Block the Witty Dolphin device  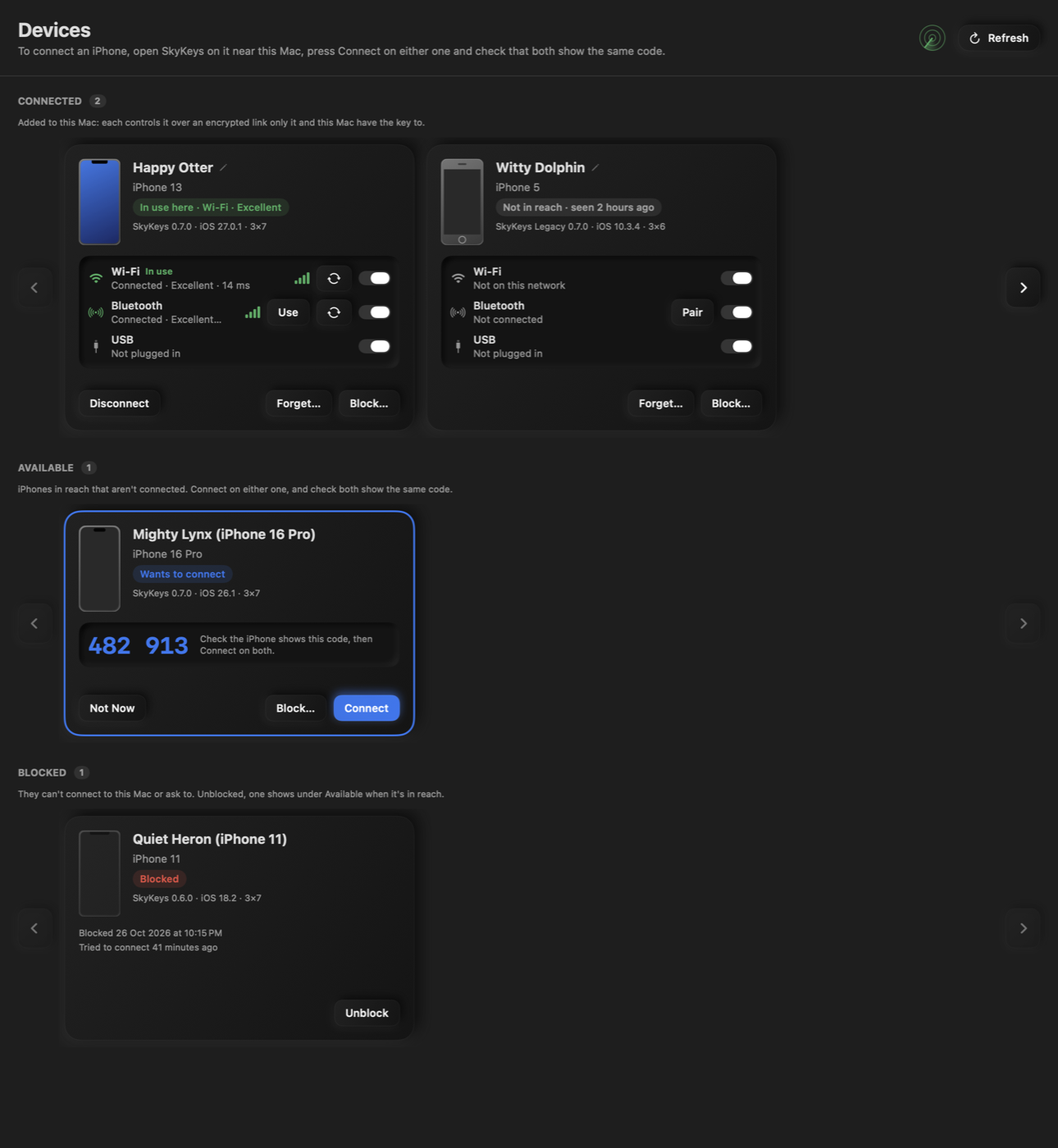point(731,403)
